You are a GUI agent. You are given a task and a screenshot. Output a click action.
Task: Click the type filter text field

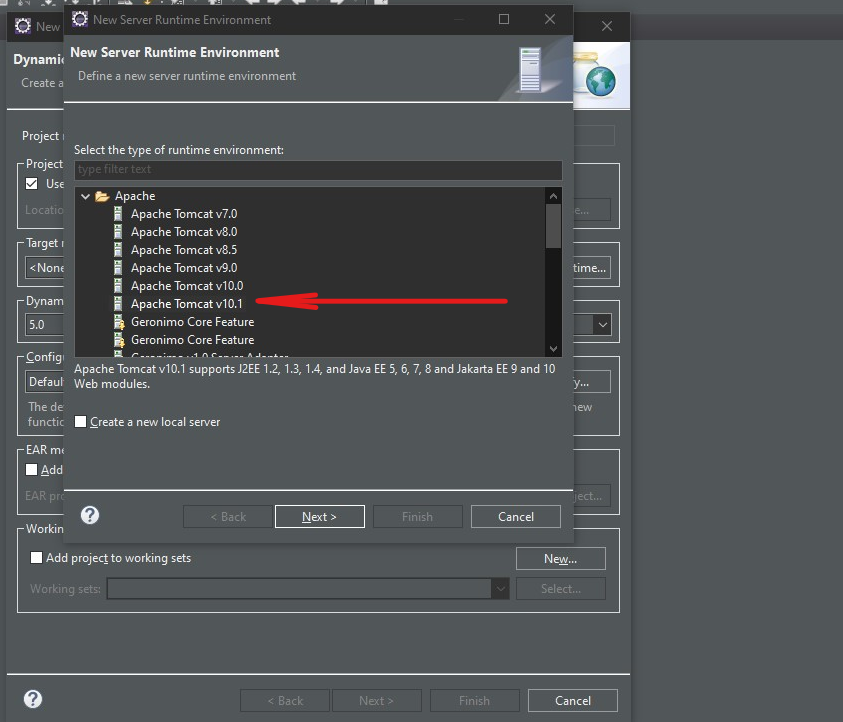click(x=318, y=170)
